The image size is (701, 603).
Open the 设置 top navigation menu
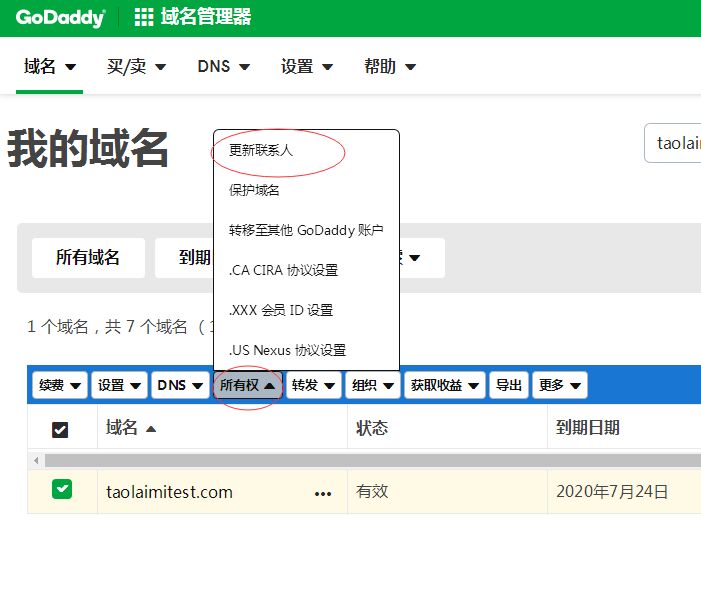307,67
